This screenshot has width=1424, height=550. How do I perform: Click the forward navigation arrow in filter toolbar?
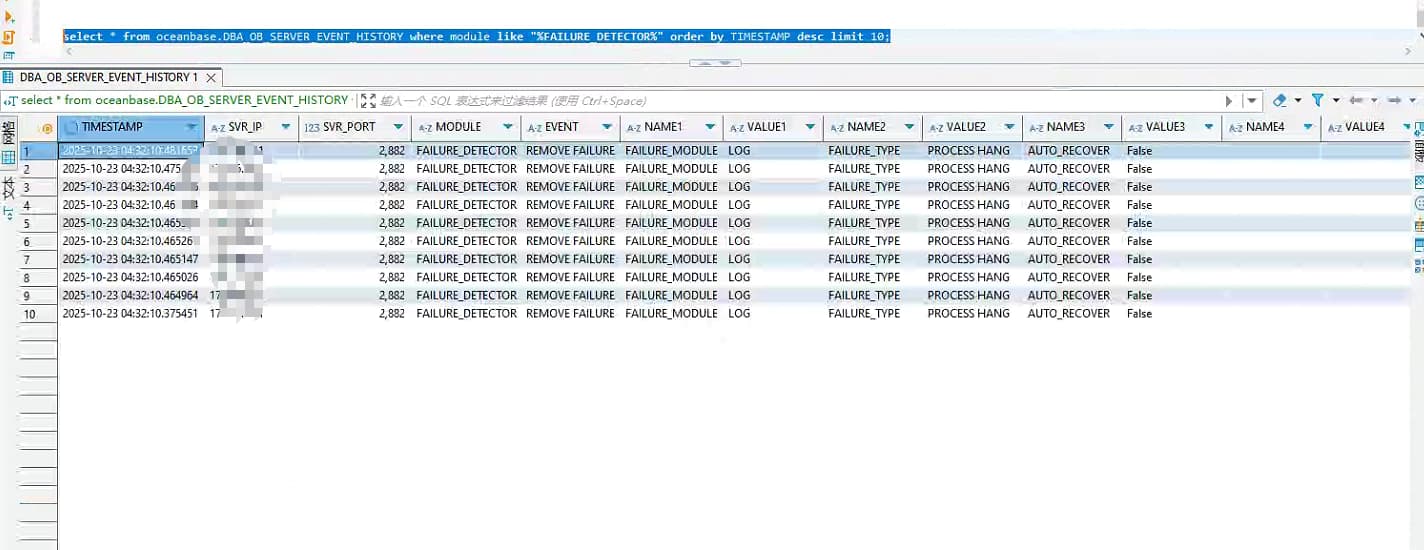pos(1394,100)
